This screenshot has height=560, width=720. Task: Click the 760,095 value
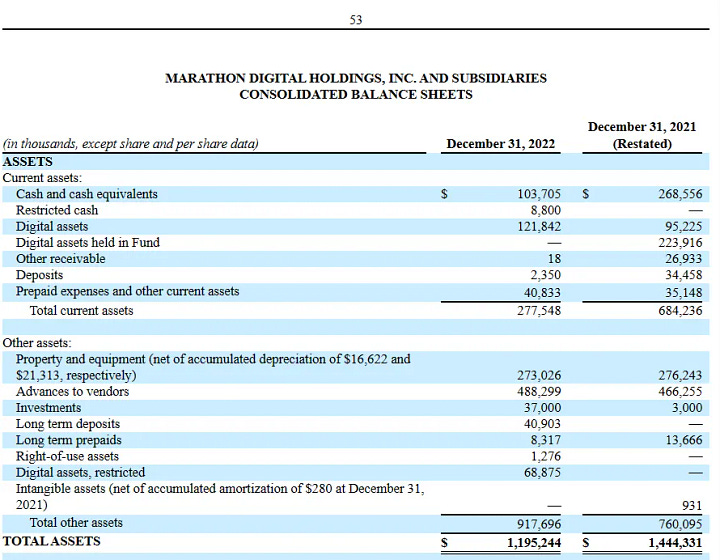coord(680,524)
